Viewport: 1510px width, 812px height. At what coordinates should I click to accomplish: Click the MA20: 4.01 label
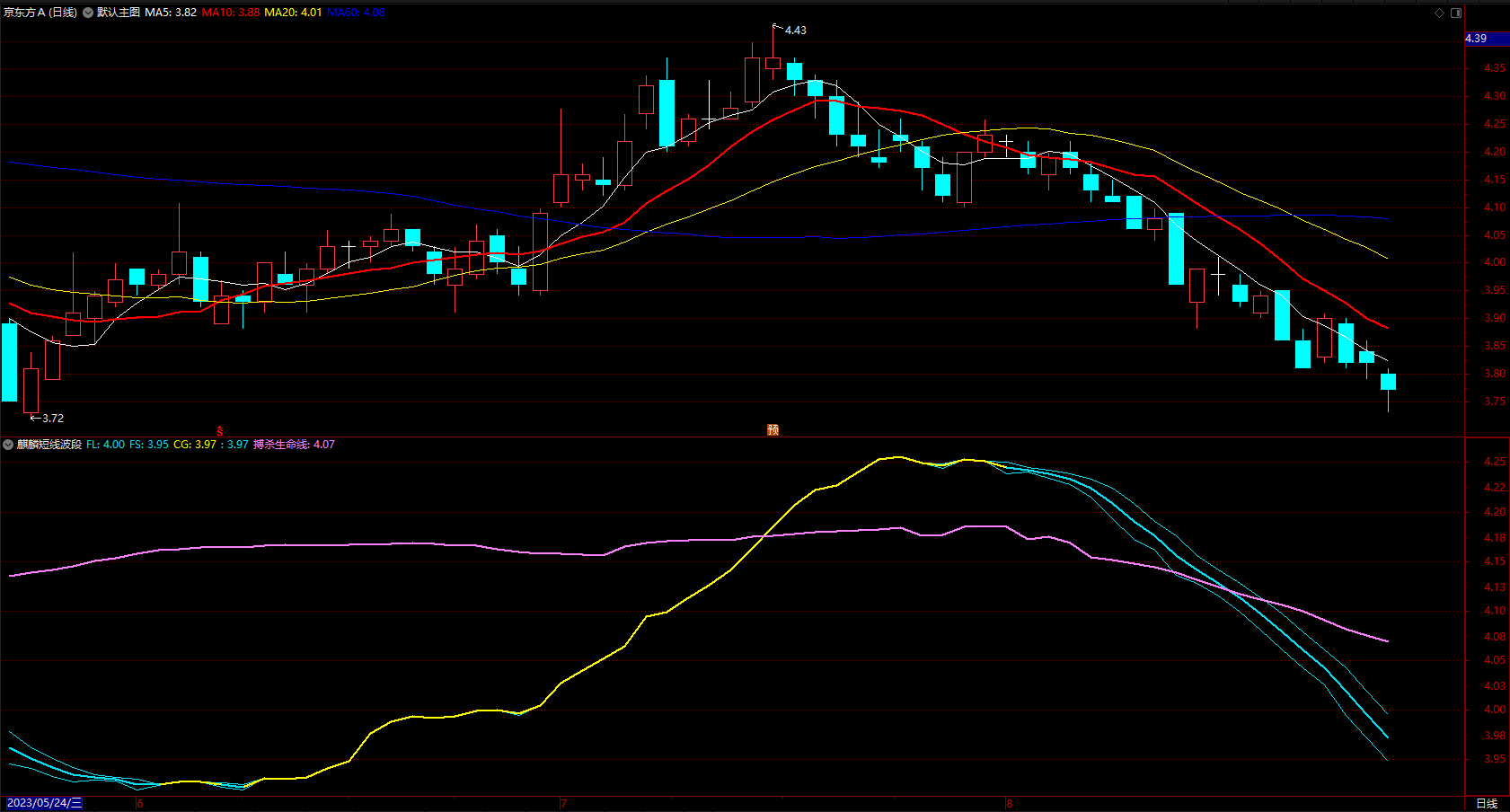(293, 13)
